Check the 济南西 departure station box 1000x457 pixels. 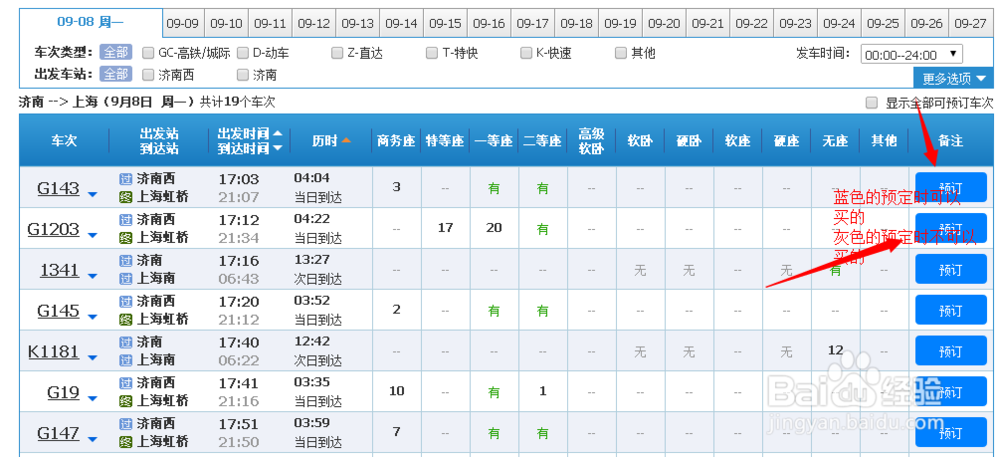[148, 75]
